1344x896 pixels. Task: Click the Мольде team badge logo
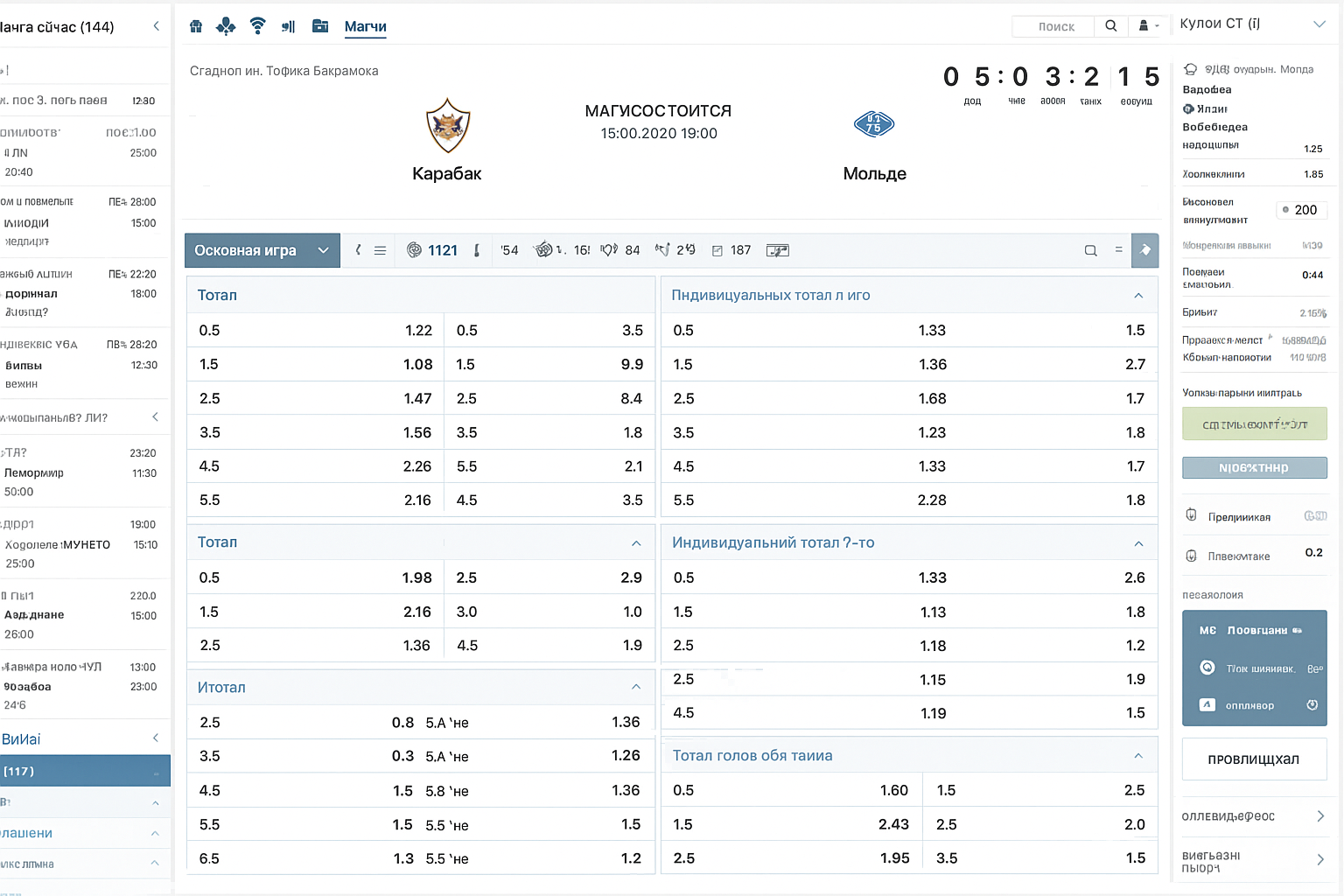pos(873,124)
